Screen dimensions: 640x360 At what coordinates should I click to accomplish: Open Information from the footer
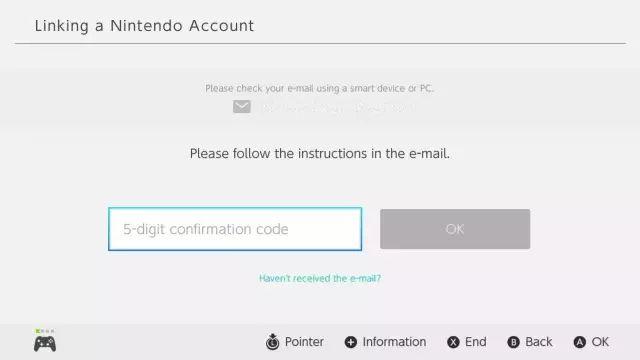394,342
